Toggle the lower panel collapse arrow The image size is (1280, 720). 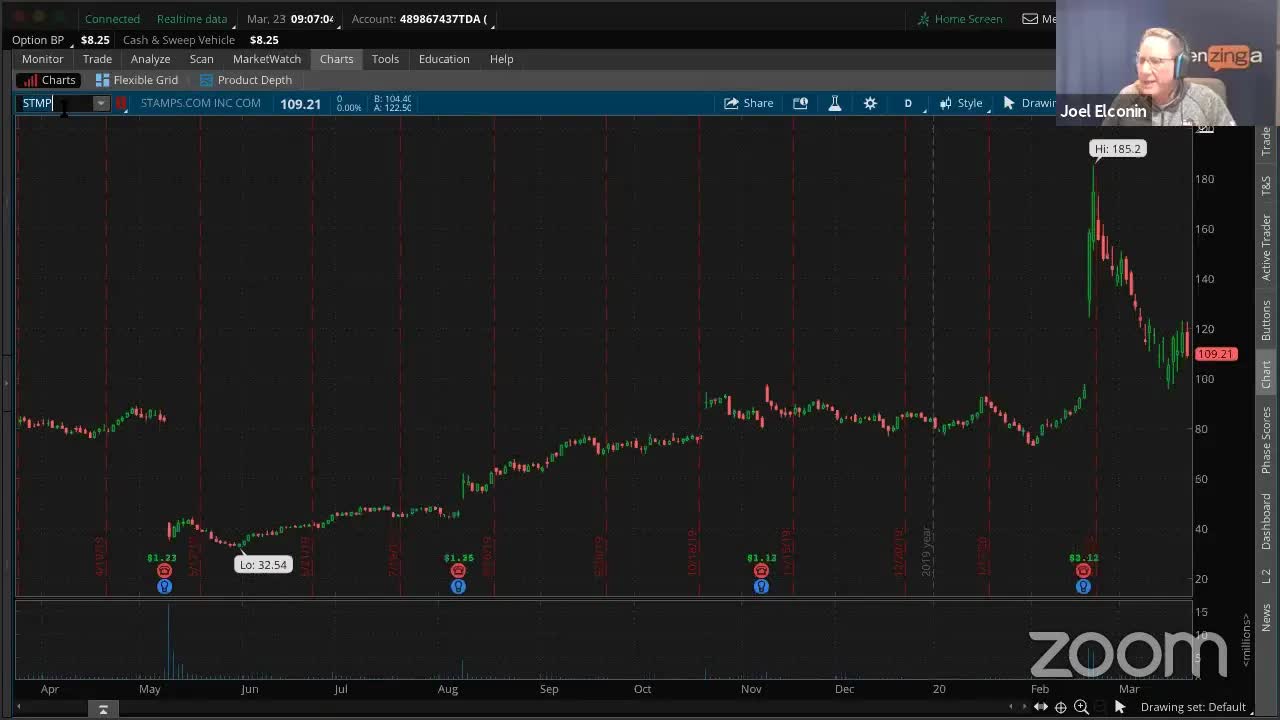point(103,709)
